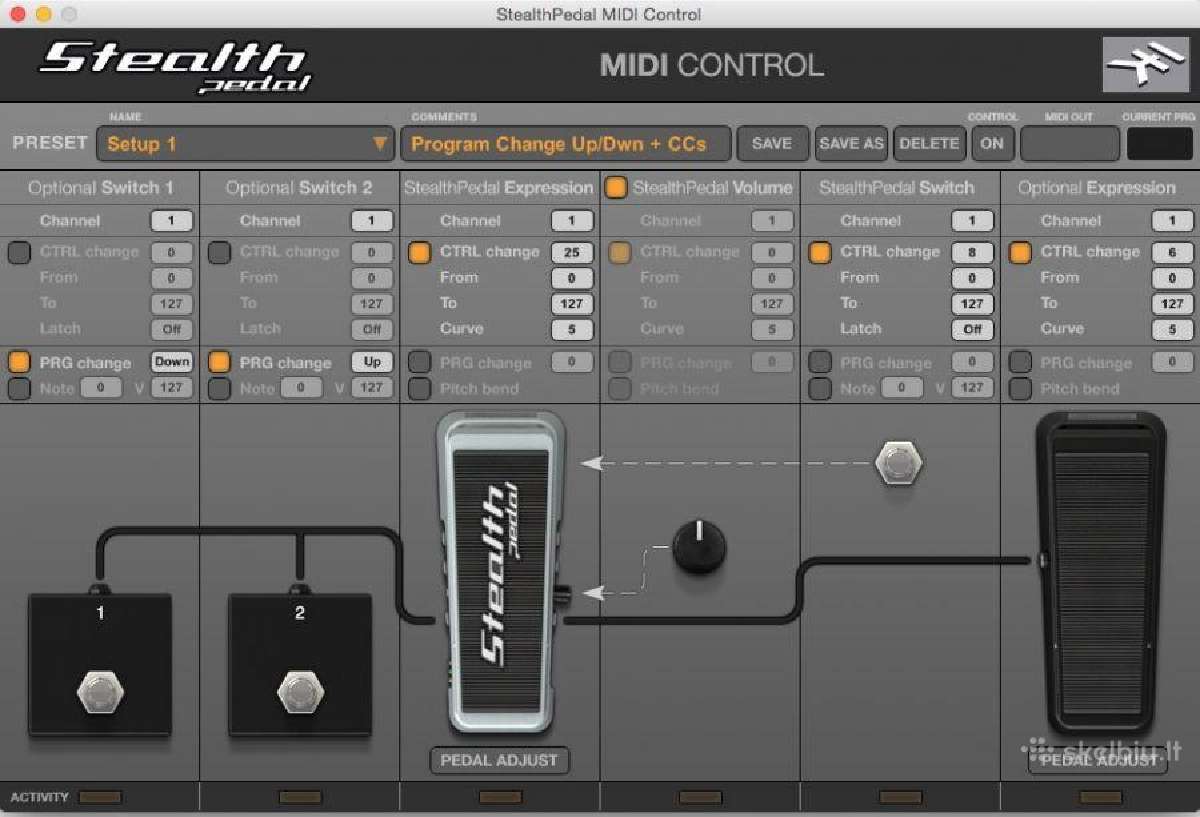Click the Stealth pedal logo
The height and width of the screenshot is (817, 1200).
(175, 65)
